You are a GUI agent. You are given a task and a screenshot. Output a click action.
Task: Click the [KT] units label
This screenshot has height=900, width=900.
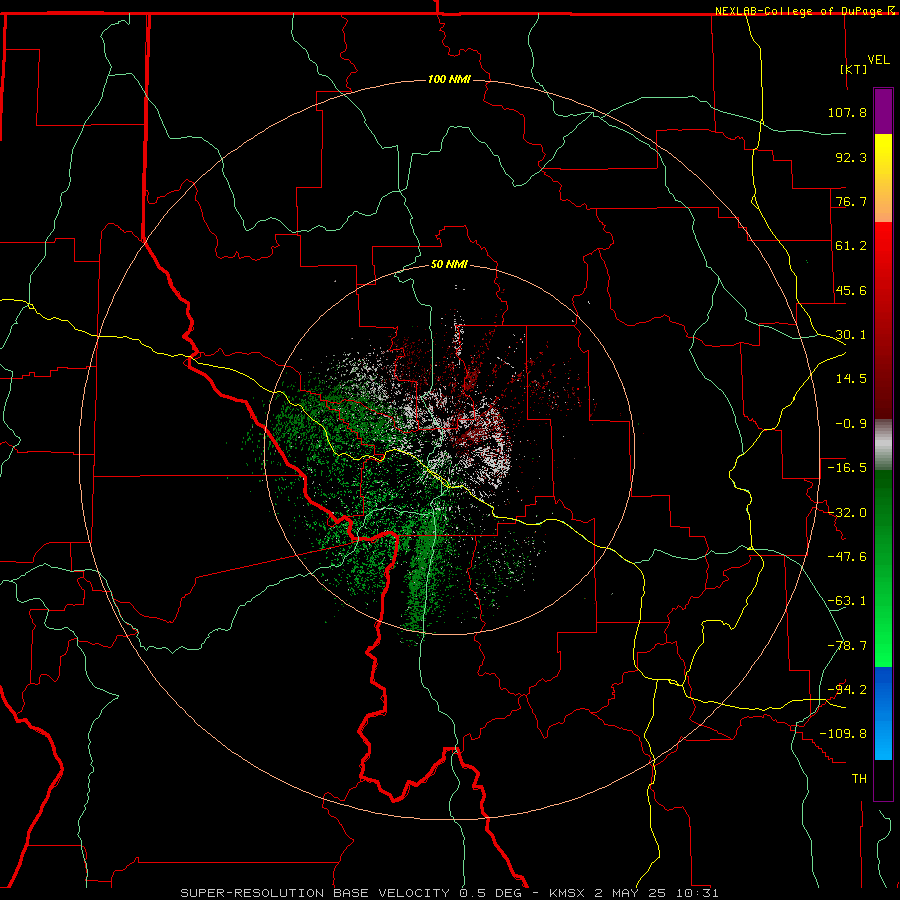click(x=854, y=69)
